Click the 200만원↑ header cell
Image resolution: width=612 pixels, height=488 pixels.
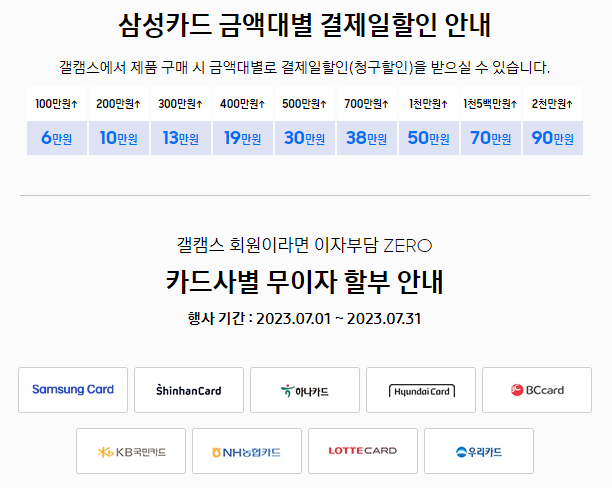click(119, 104)
